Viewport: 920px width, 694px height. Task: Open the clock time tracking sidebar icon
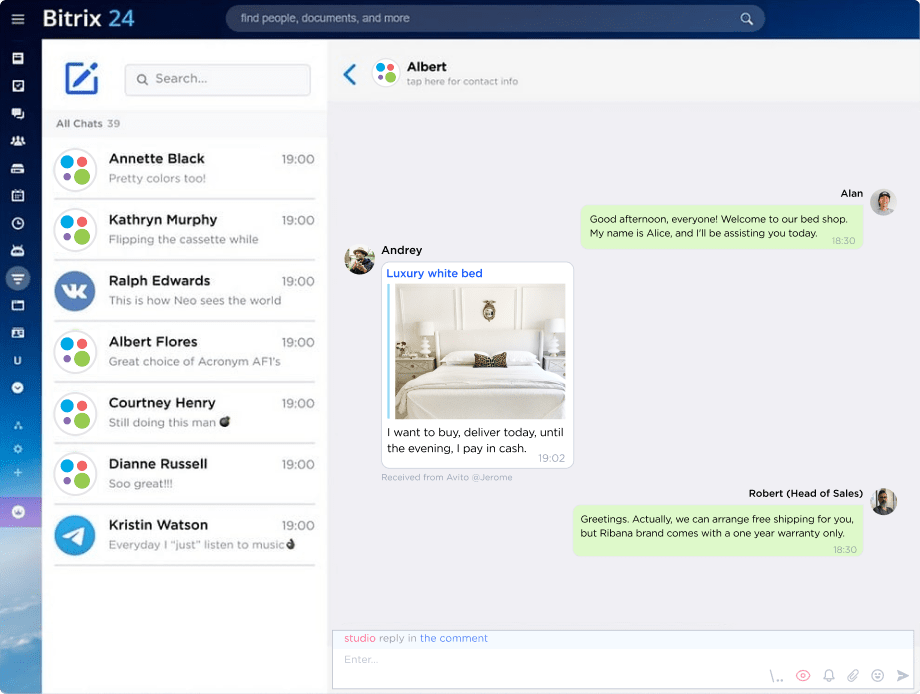[18, 223]
